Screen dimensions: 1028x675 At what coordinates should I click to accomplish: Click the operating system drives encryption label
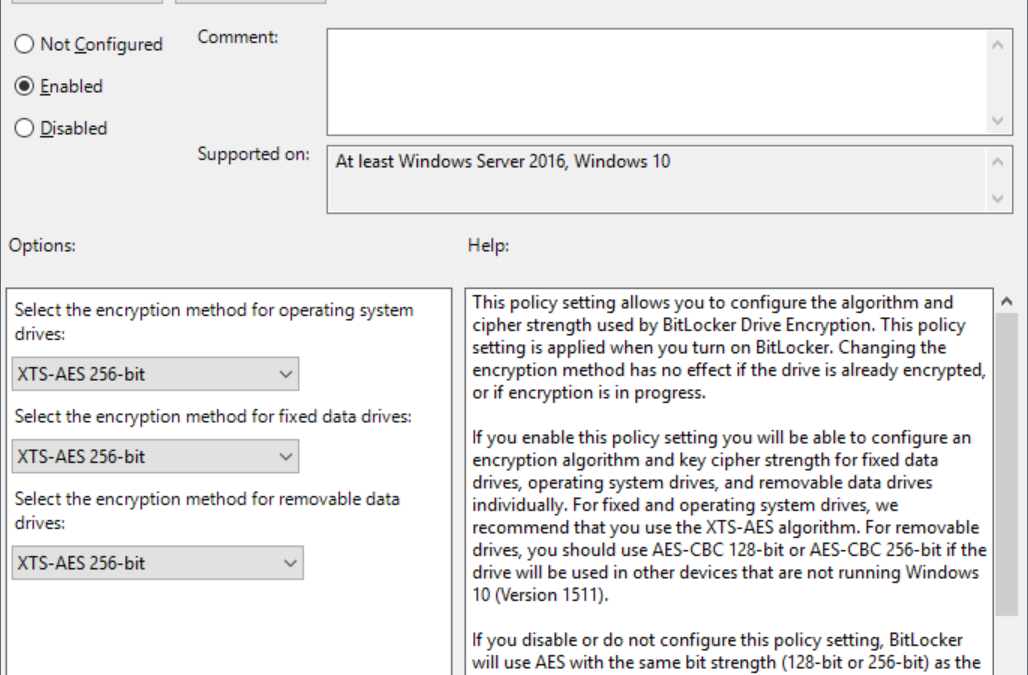[214, 322]
